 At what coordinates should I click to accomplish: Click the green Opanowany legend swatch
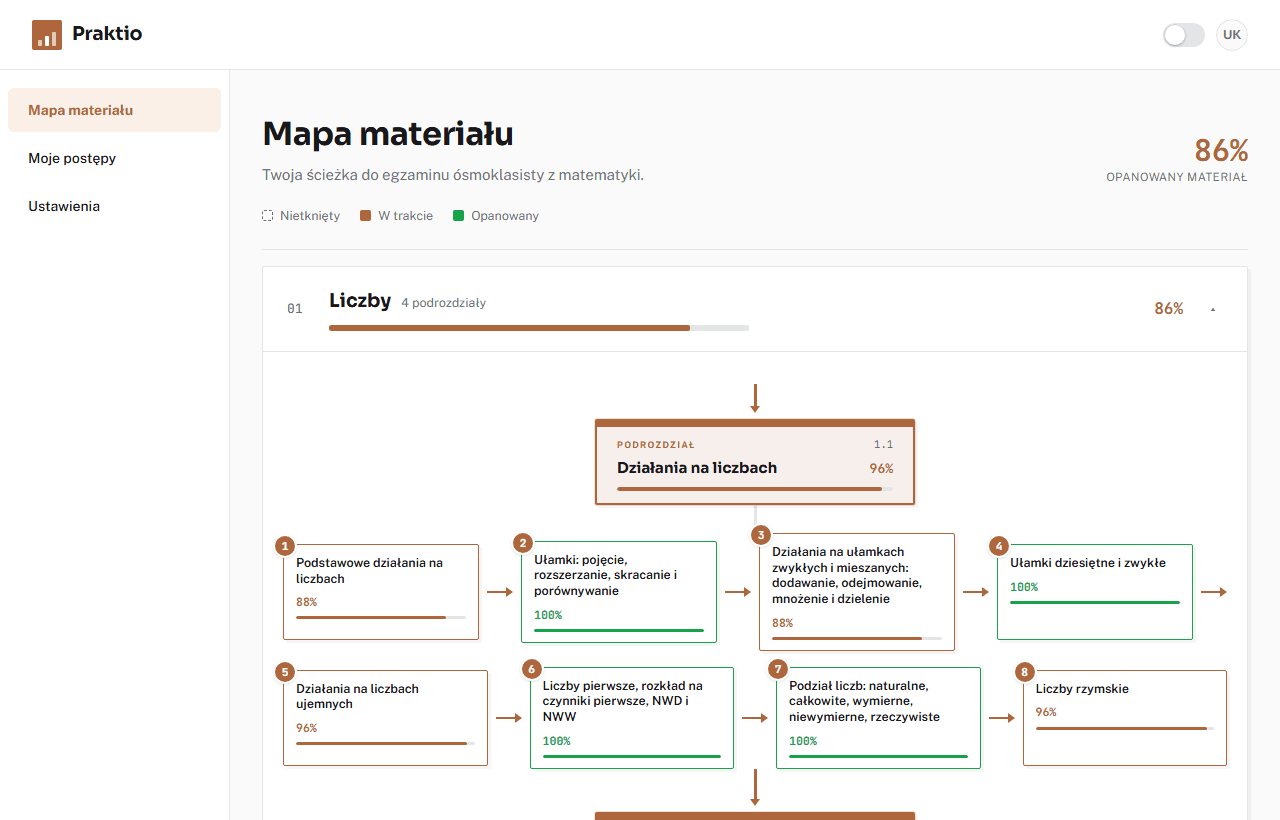point(458,215)
